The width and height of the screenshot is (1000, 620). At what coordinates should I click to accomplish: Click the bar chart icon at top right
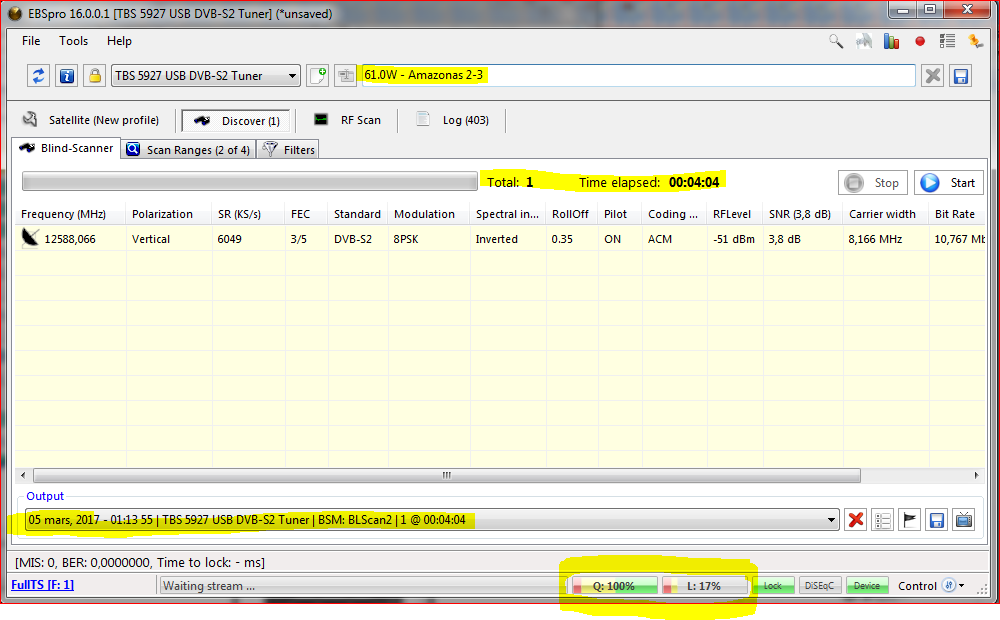(892, 41)
